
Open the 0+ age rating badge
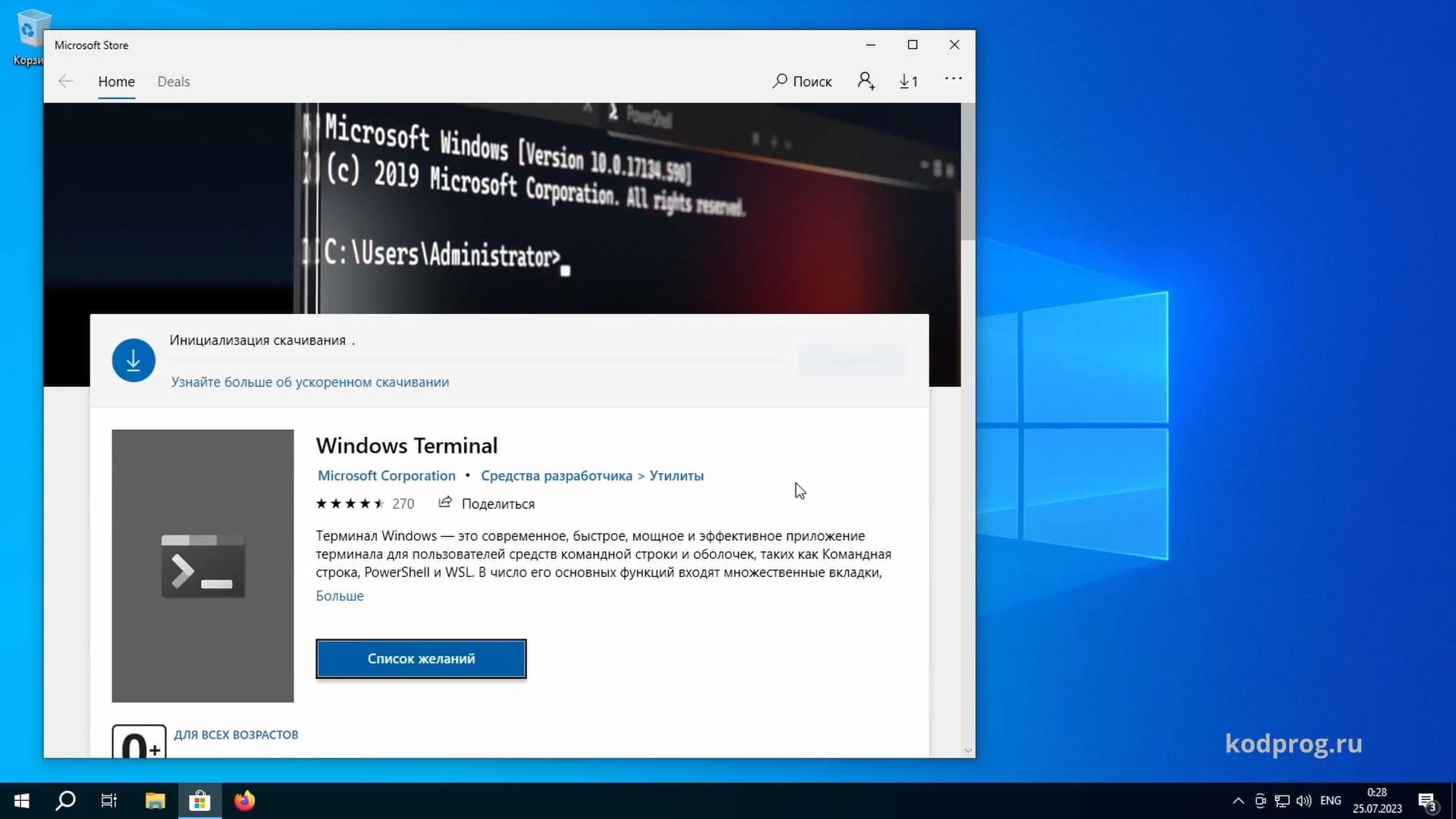tap(139, 742)
